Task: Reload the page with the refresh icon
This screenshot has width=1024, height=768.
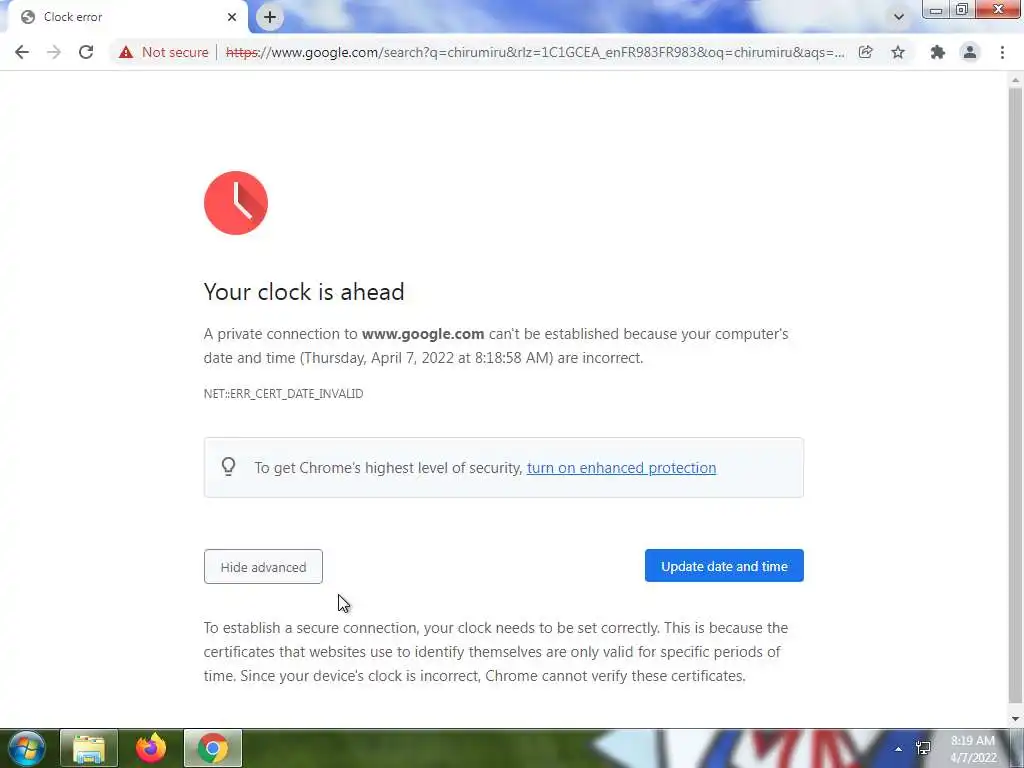Action: point(86,52)
